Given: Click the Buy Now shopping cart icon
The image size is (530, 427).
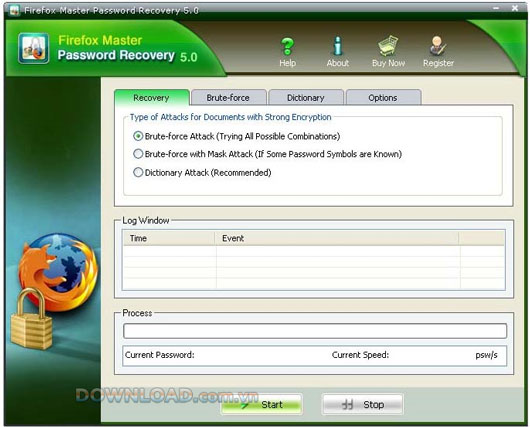Looking at the screenshot, I should (x=388, y=46).
